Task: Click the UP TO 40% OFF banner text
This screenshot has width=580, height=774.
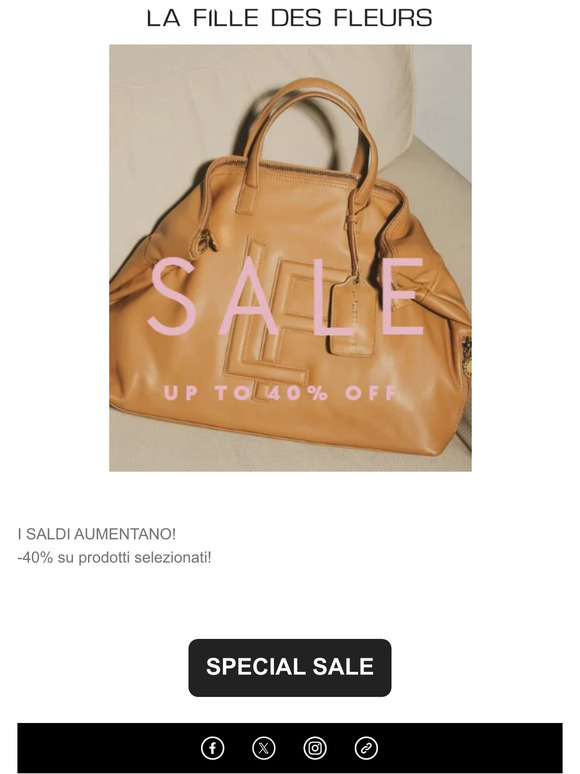Action: [x=280, y=393]
